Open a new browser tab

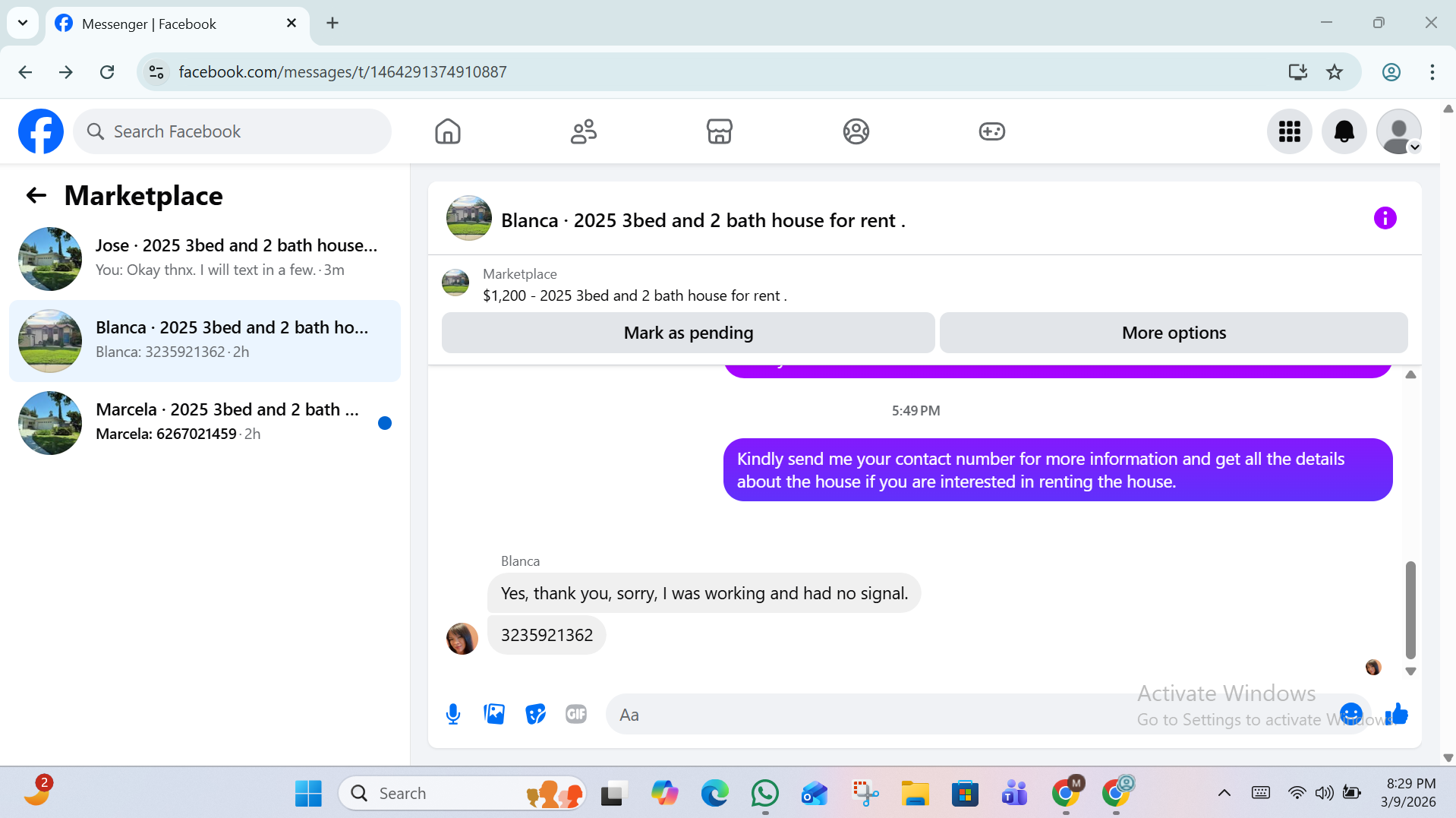tap(332, 24)
